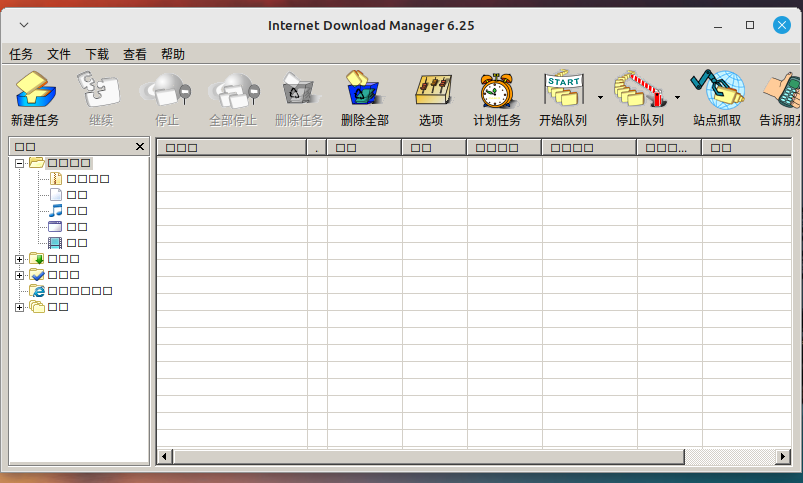Select the film strip video category
This screenshot has height=483, width=803.
click(57, 242)
